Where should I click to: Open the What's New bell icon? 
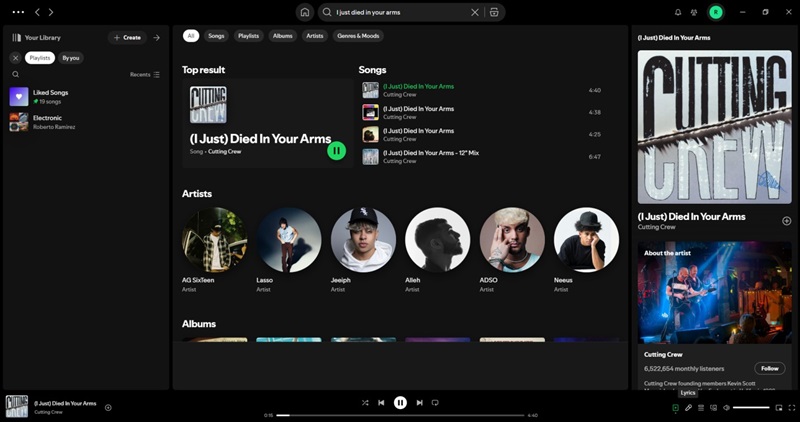coord(678,12)
